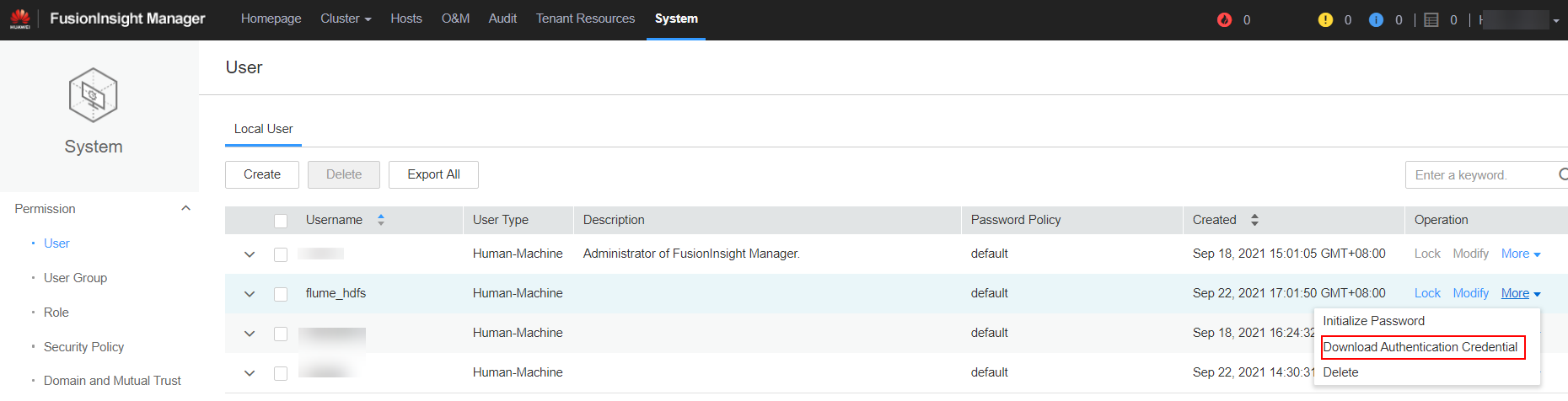
Task: Open the task list icon in header
Action: coord(1431,19)
